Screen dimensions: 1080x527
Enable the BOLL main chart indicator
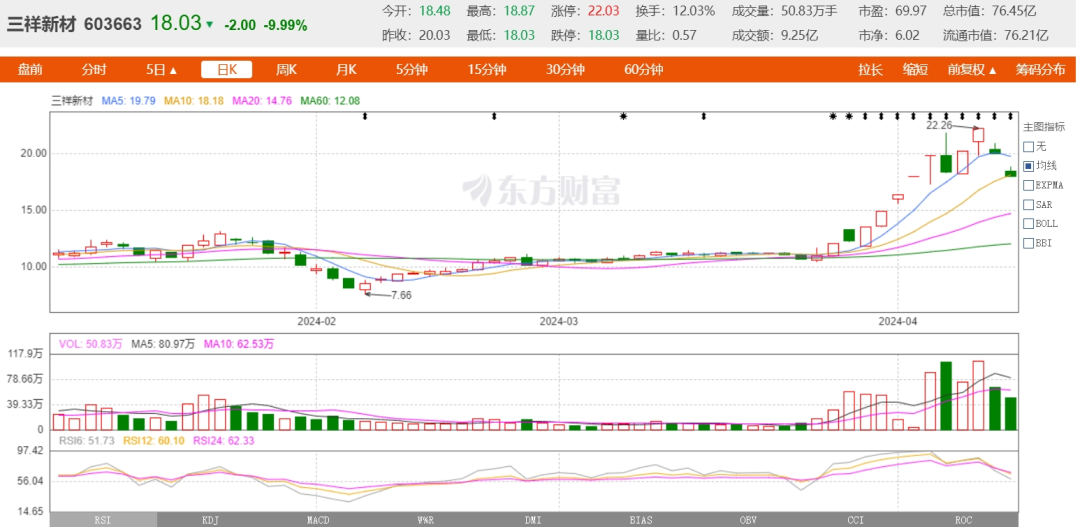click(x=1028, y=223)
